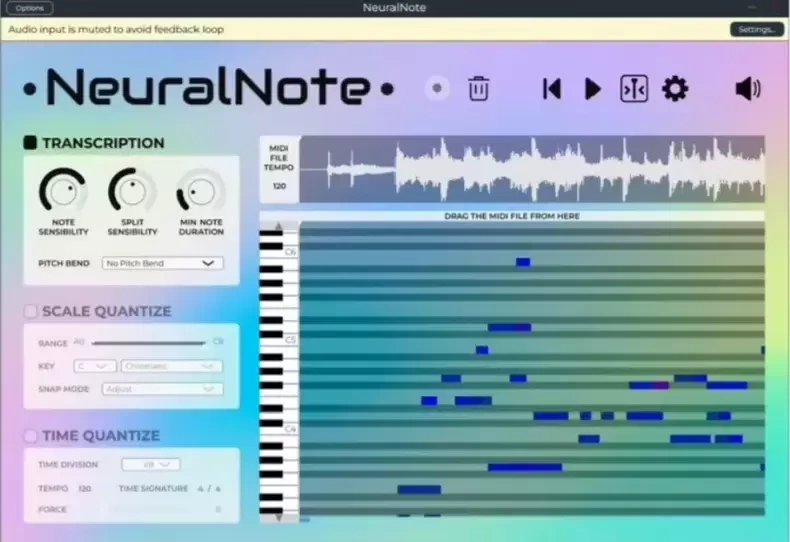
Task: Click the Settings... button
Action: [x=756, y=29]
